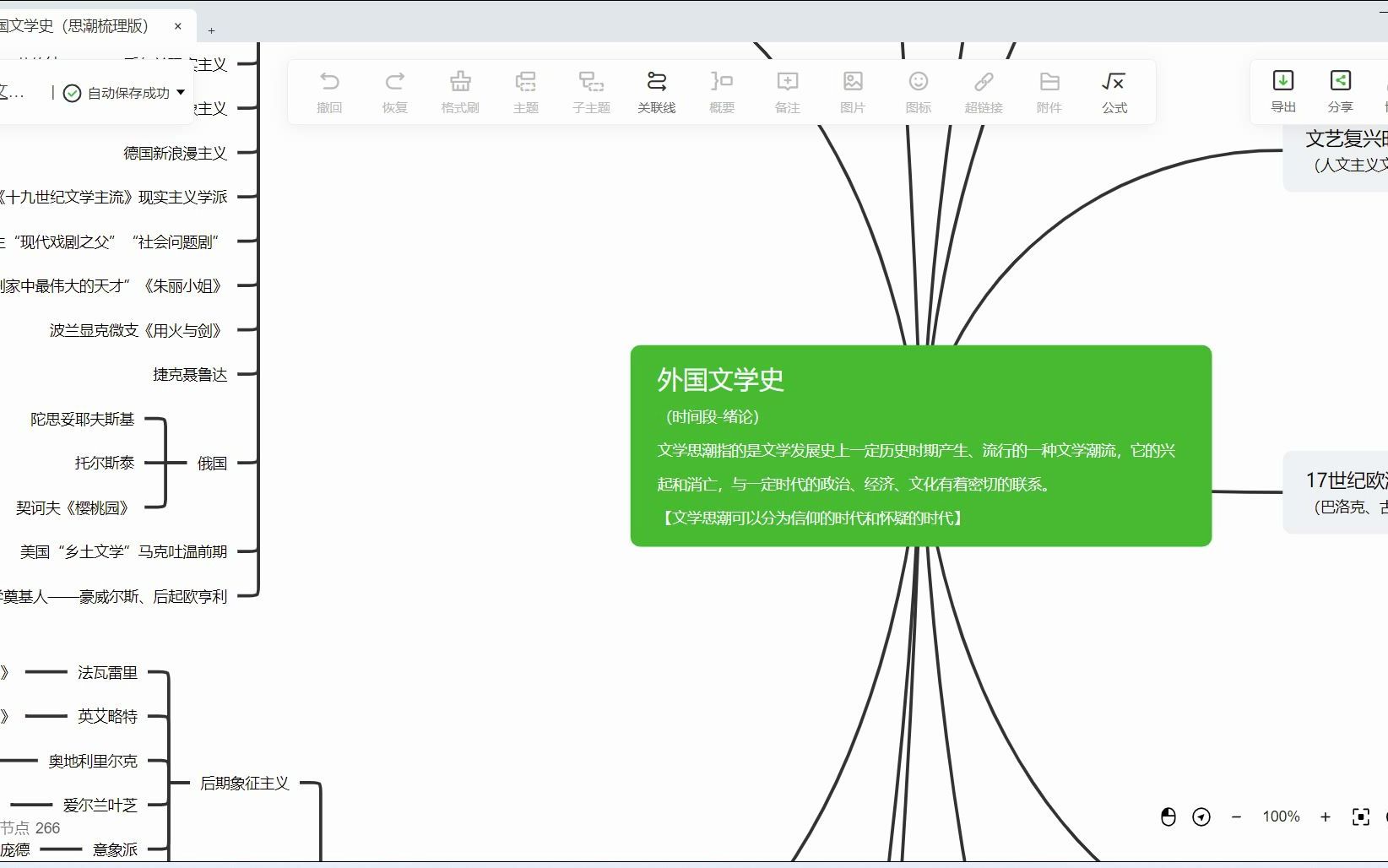This screenshot has height=868, width=1388.
Task: Open a new tab with plus button
Action: (x=211, y=30)
